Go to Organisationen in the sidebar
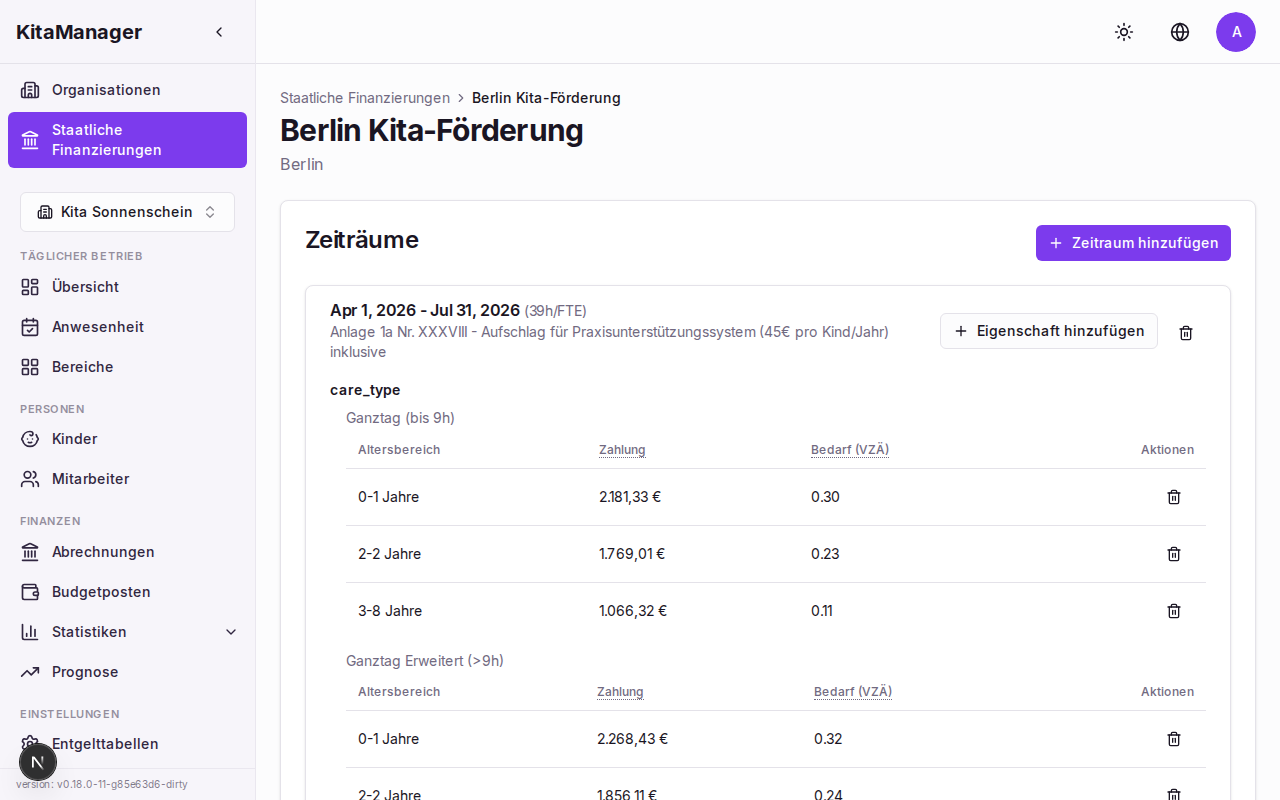Viewport: 1280px width, 800px height. point(106,90)
